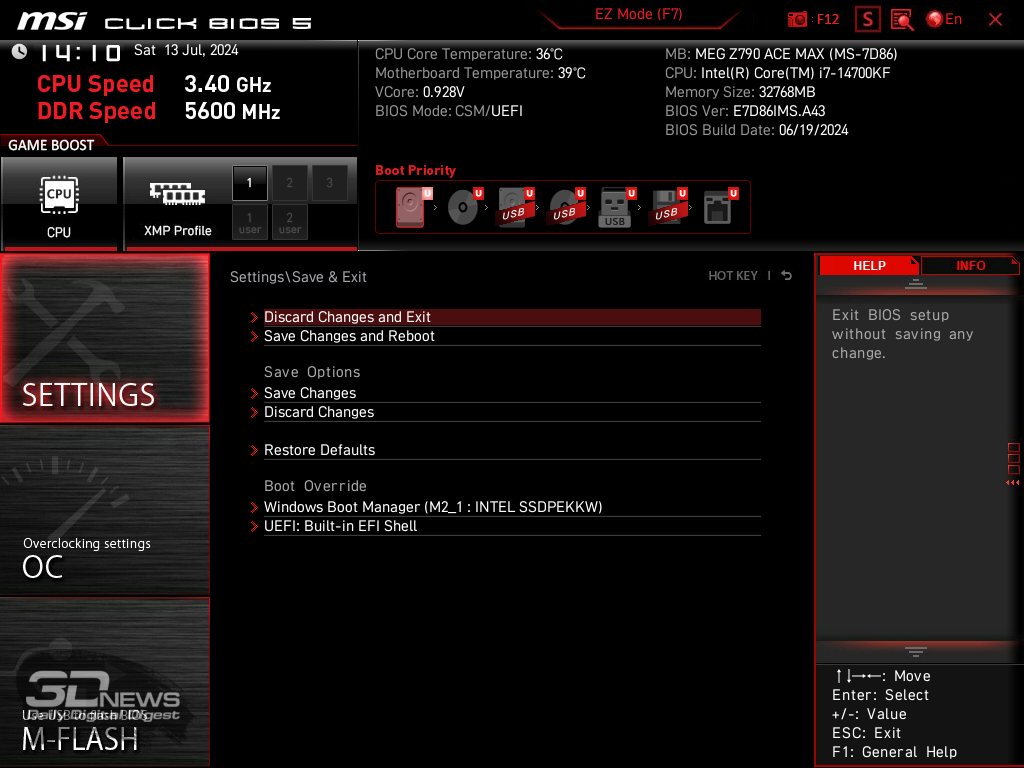Select Discard Changes and Exit
Viewport: 1024px width, 768px height.
pyautogui.click(x=512, y=317)
